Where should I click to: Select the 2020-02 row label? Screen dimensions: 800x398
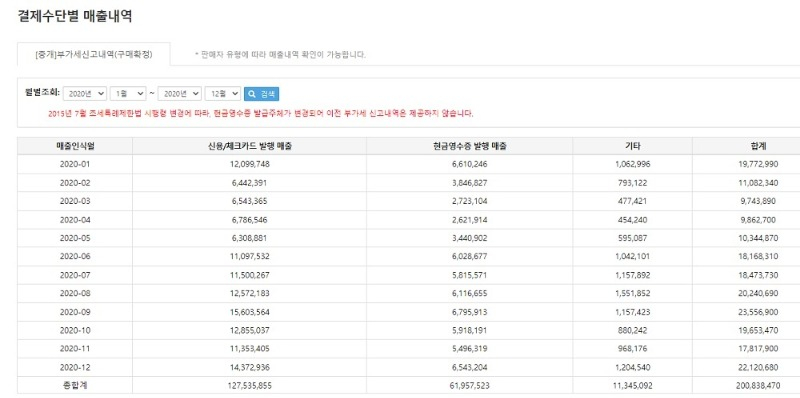pos(75,183)
